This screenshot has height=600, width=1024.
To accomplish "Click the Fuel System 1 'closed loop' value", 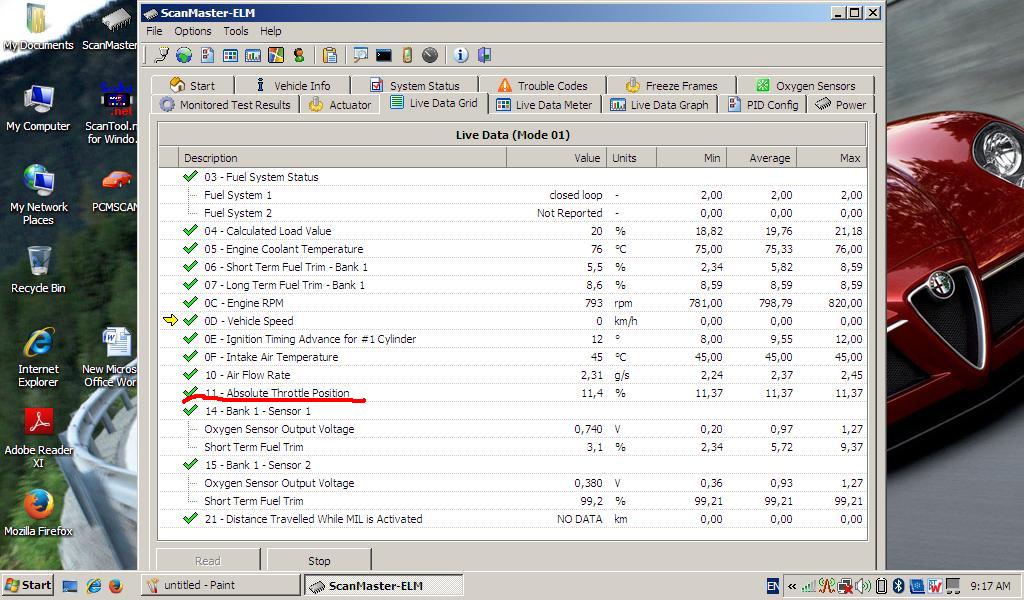I will point(575,195).
